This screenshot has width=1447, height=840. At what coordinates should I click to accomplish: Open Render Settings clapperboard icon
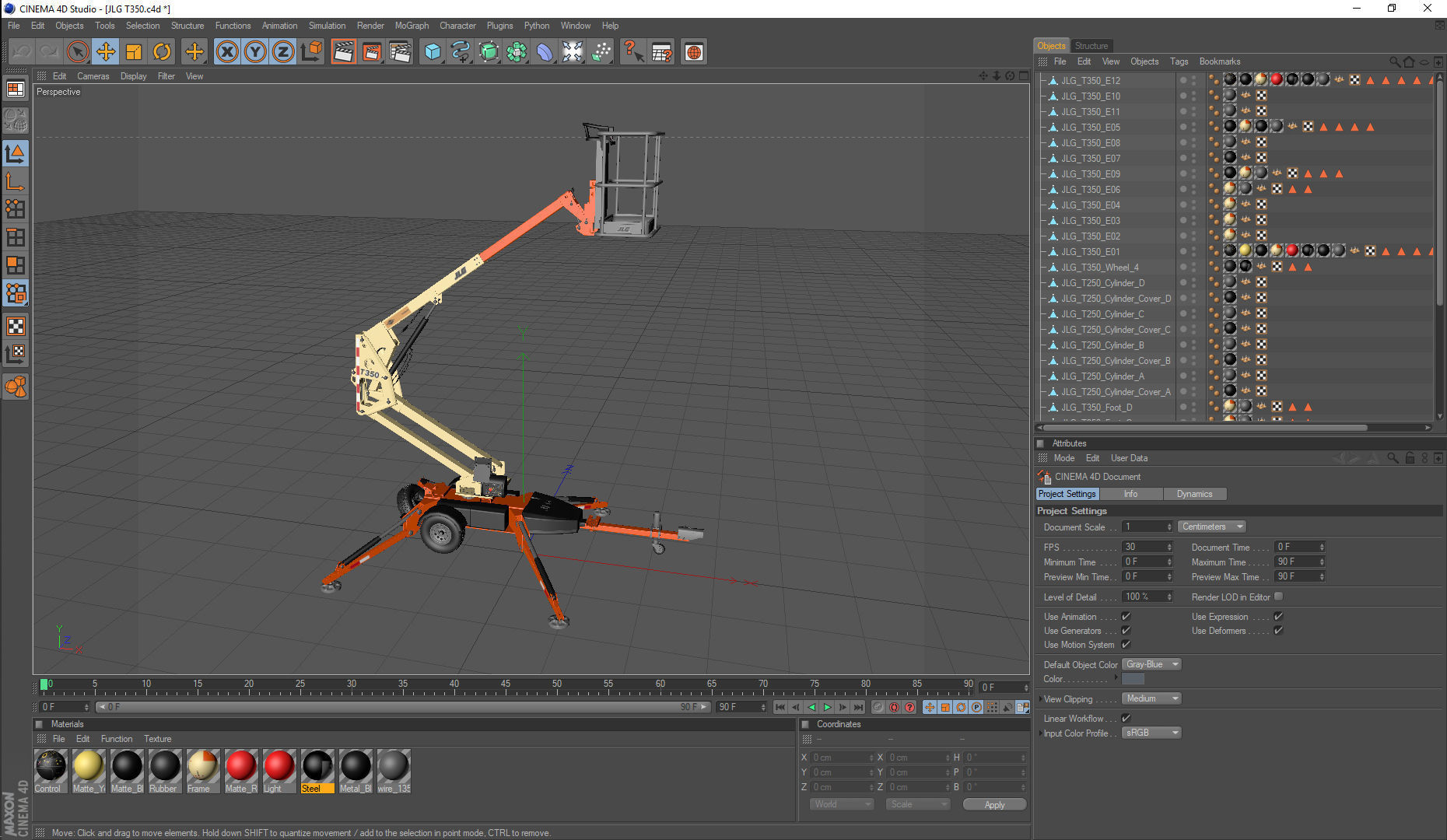click(400, 52)
